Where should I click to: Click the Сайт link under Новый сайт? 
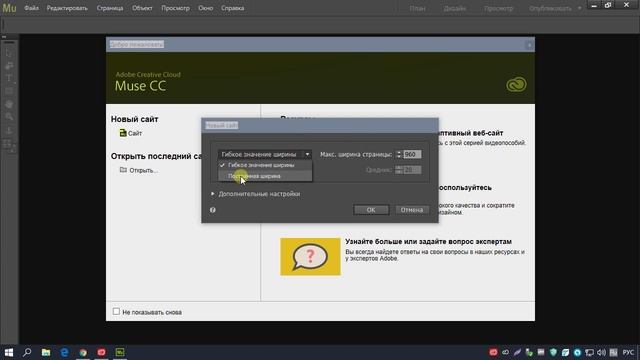coord(135,133)
